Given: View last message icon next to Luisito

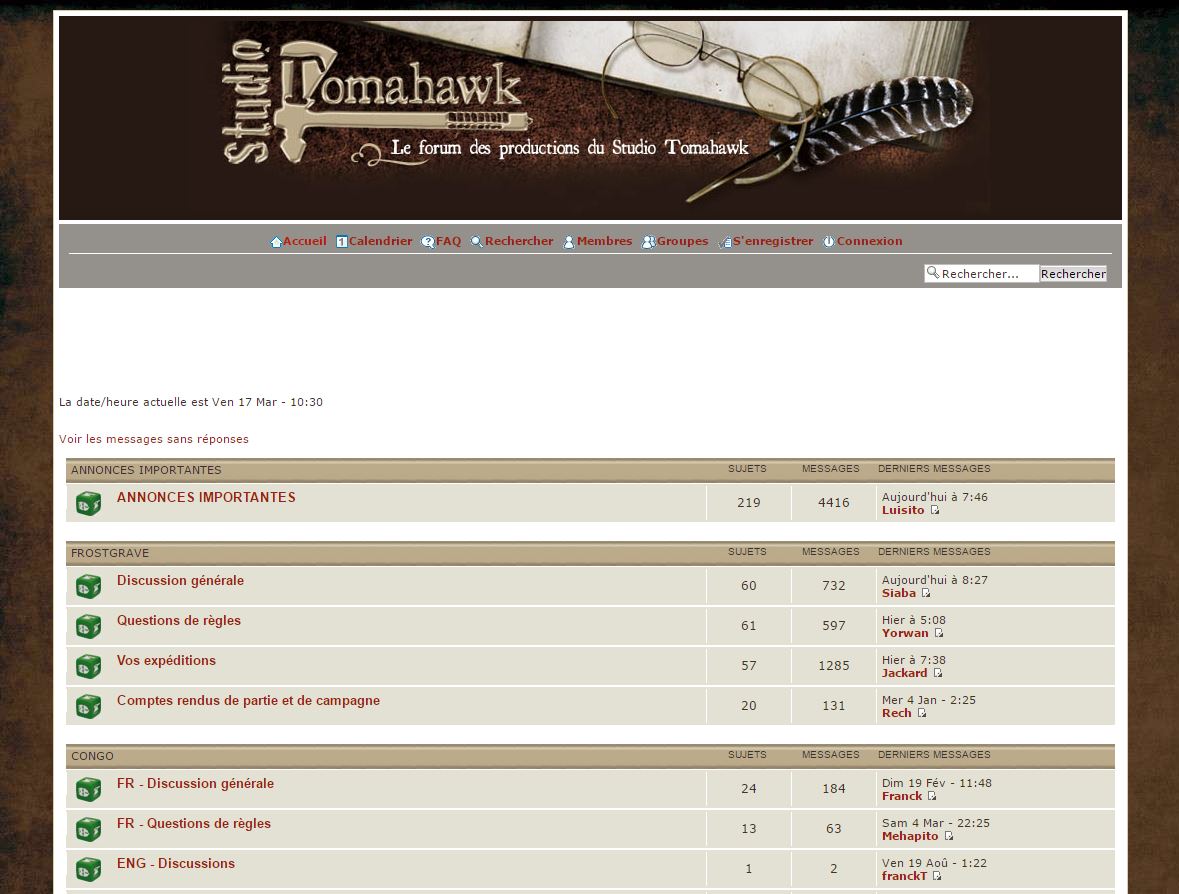Looking at the screenshot, I should (935, 510).
